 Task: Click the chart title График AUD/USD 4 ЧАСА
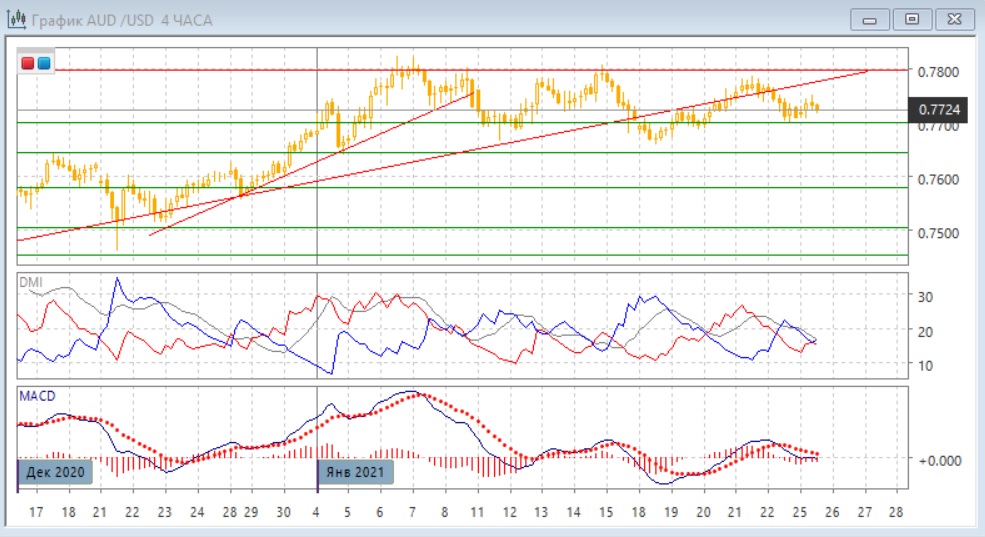[x=122, y=20]
